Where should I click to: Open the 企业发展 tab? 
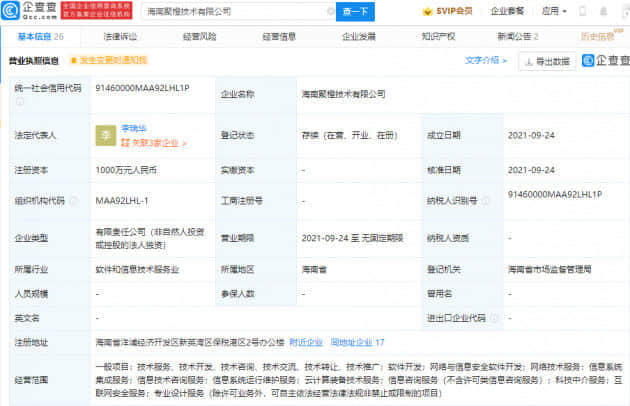pos(358,37)
